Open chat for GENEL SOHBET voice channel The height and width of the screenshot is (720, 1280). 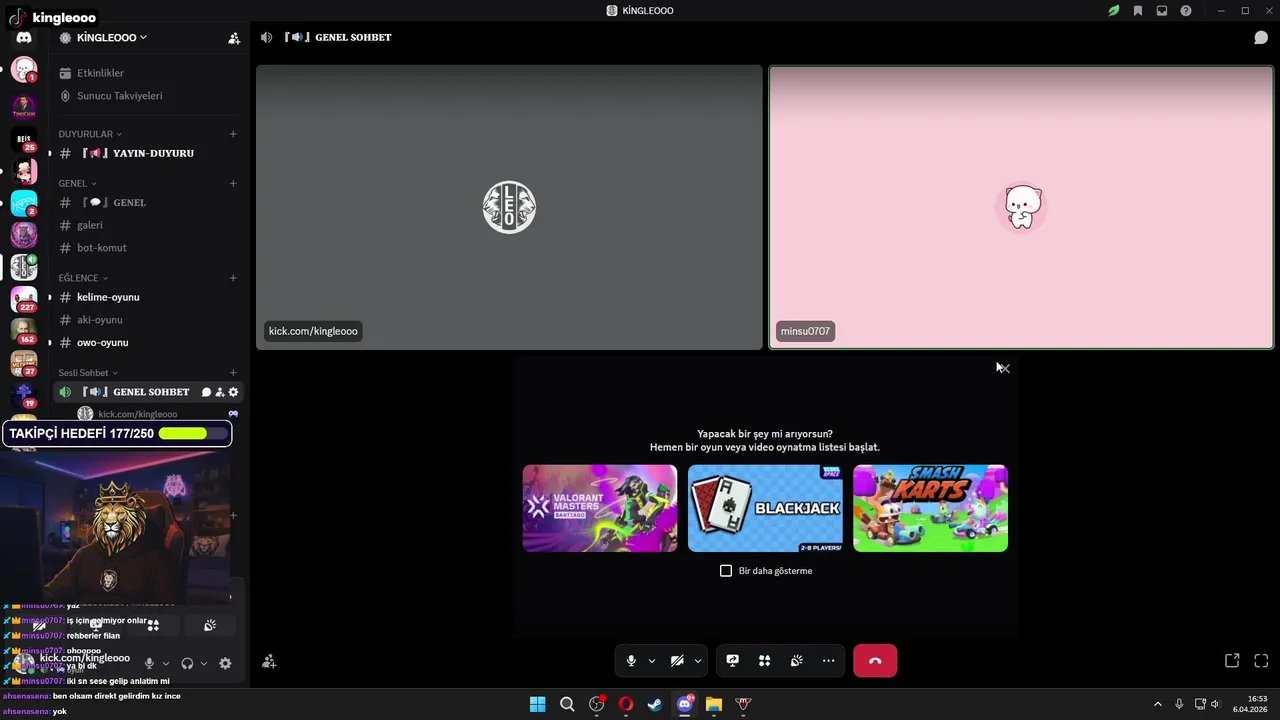(x=206, y=392)
